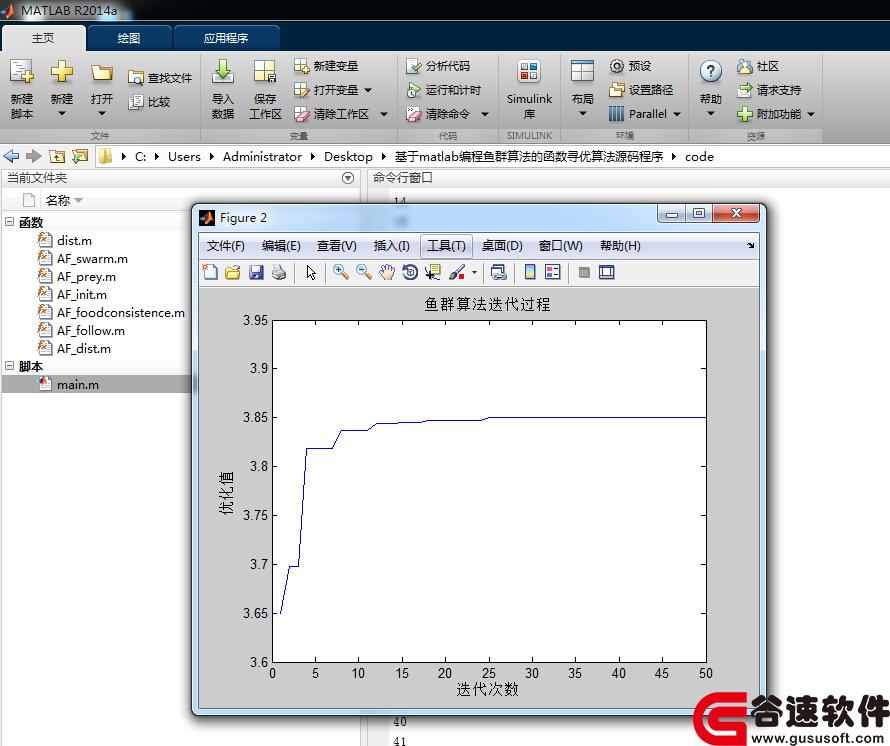The height and width of the screenshot is (746, 890).
Task: Expand the Clear Workspace (清除工作区) dropdown
Action: 384,114
